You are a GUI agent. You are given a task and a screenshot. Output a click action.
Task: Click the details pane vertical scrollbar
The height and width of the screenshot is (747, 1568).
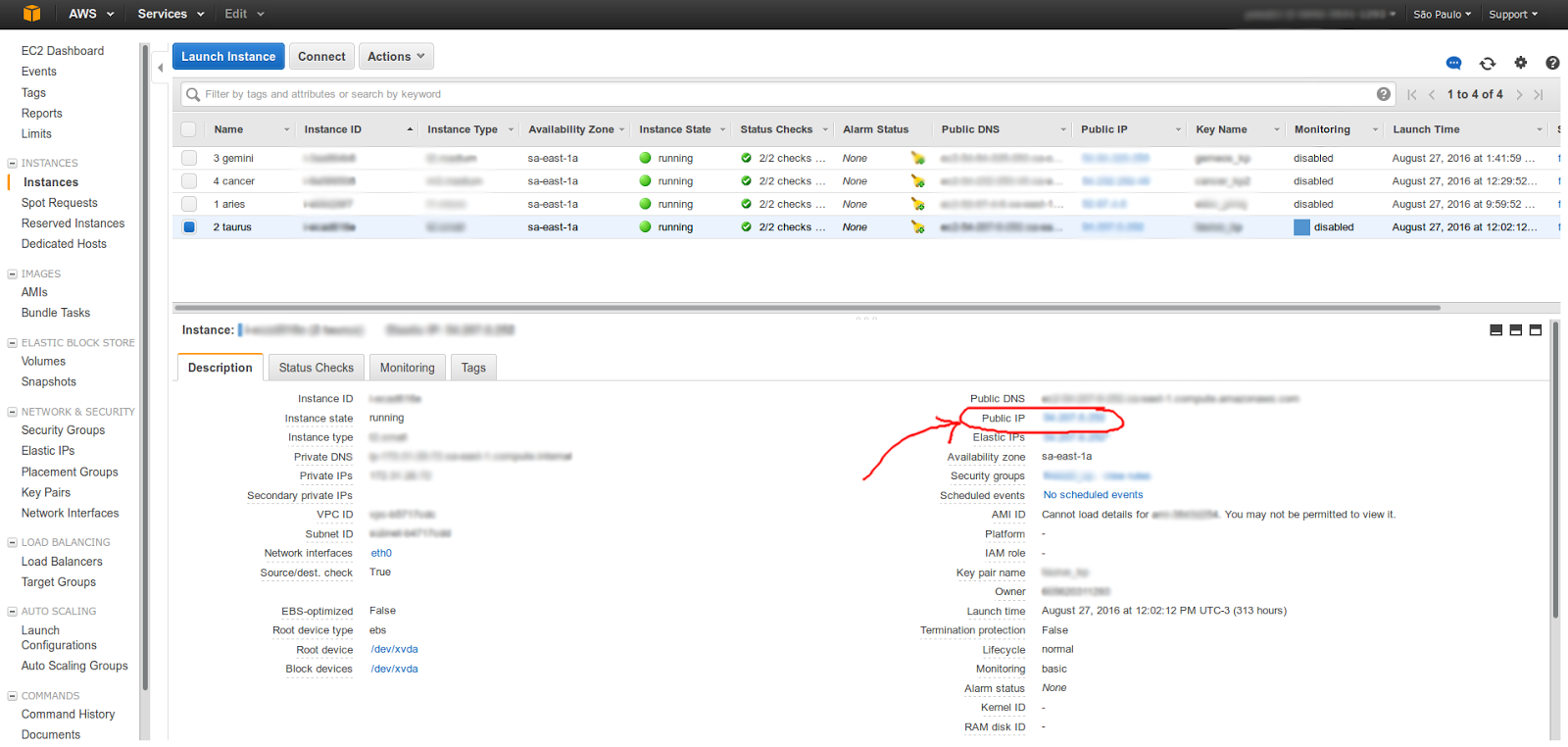coord(1555,471)
